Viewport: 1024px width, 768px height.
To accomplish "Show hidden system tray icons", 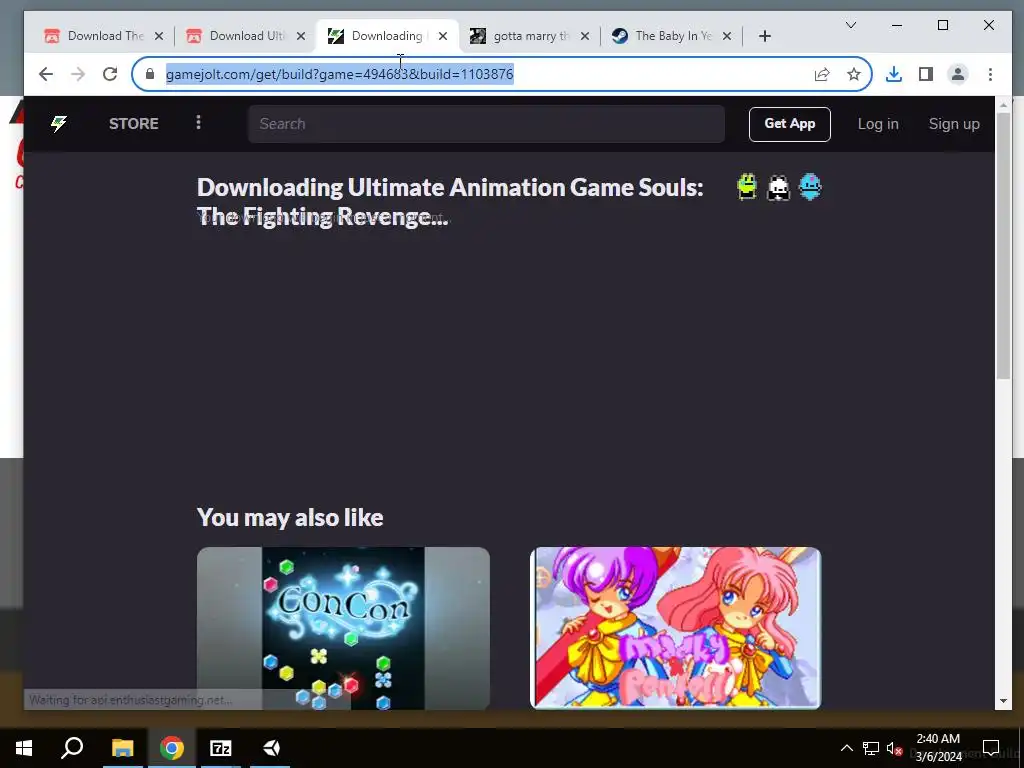I will click(846, 748).
